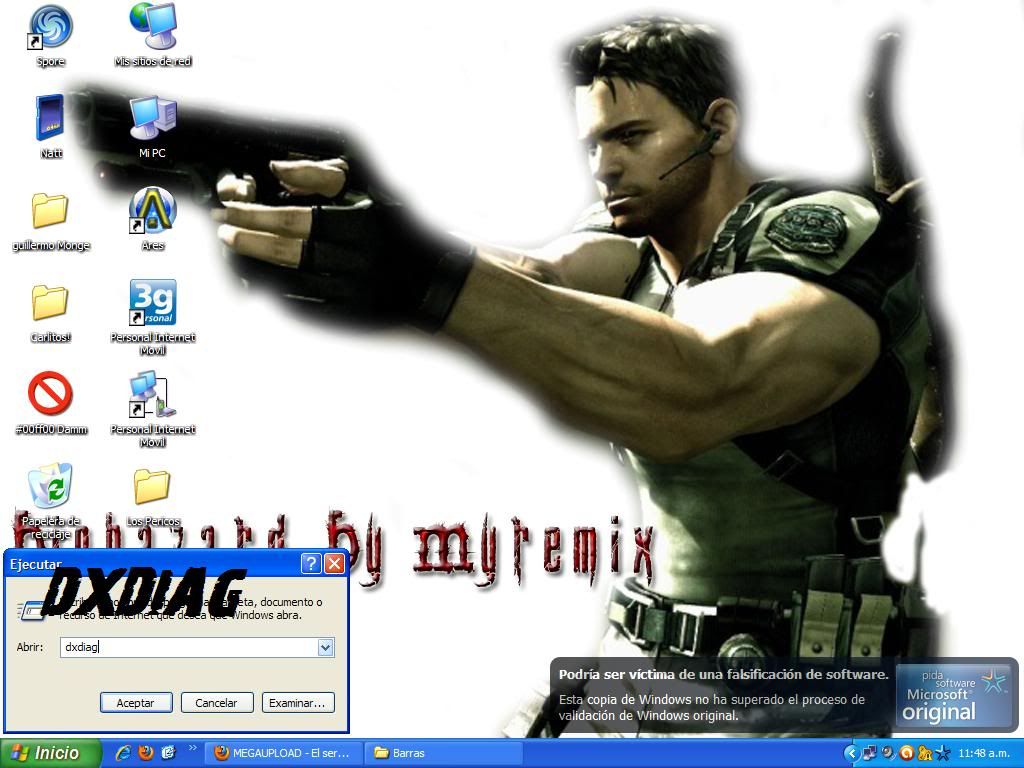The height and width of the screenshot is (768, 1024).
Task: Open the orange round tray icon
Action: point(906,753)
